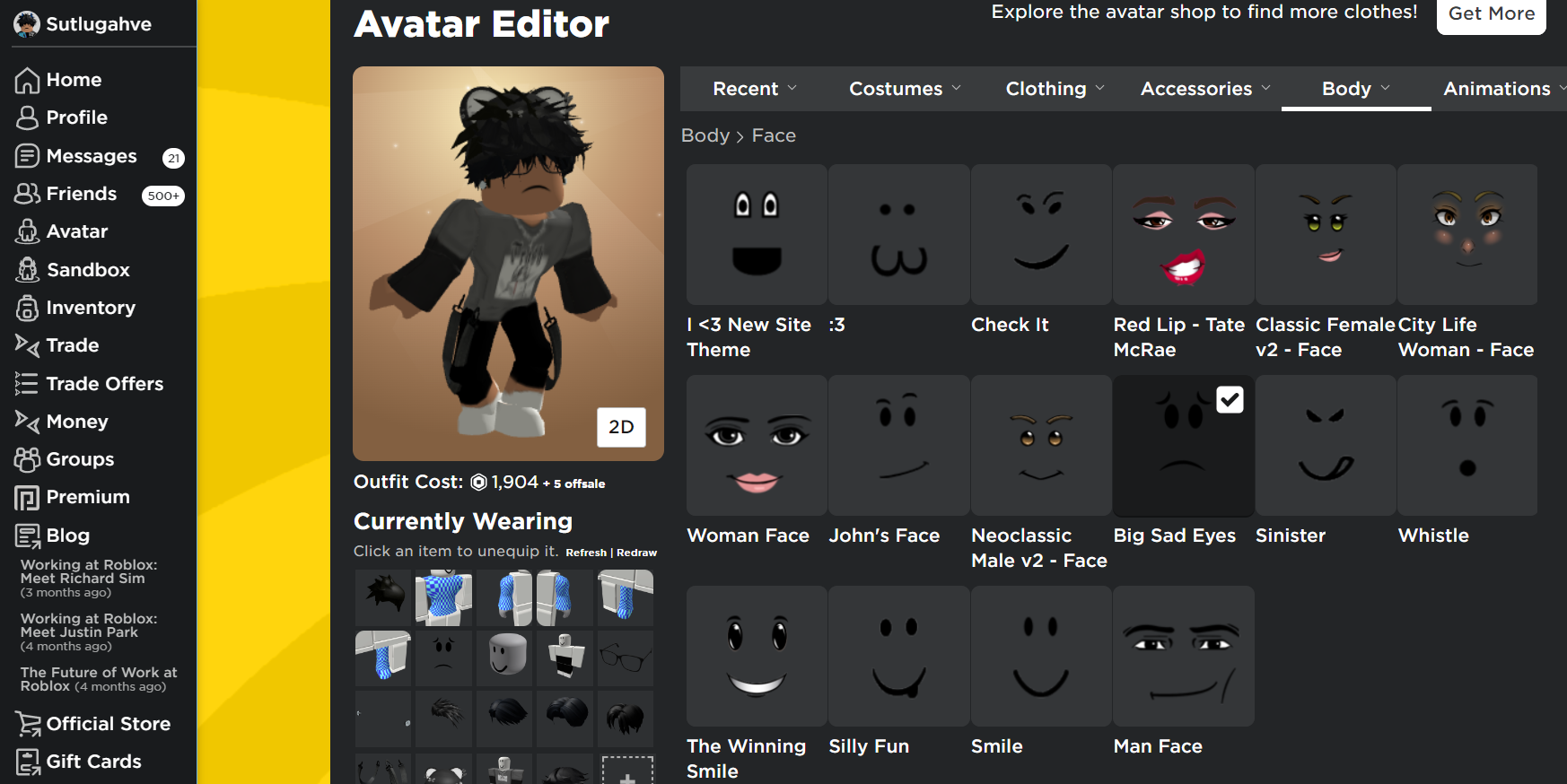Click the Get More button
Viewport: 1567px width, 784px height.
tap(1491, 14)
